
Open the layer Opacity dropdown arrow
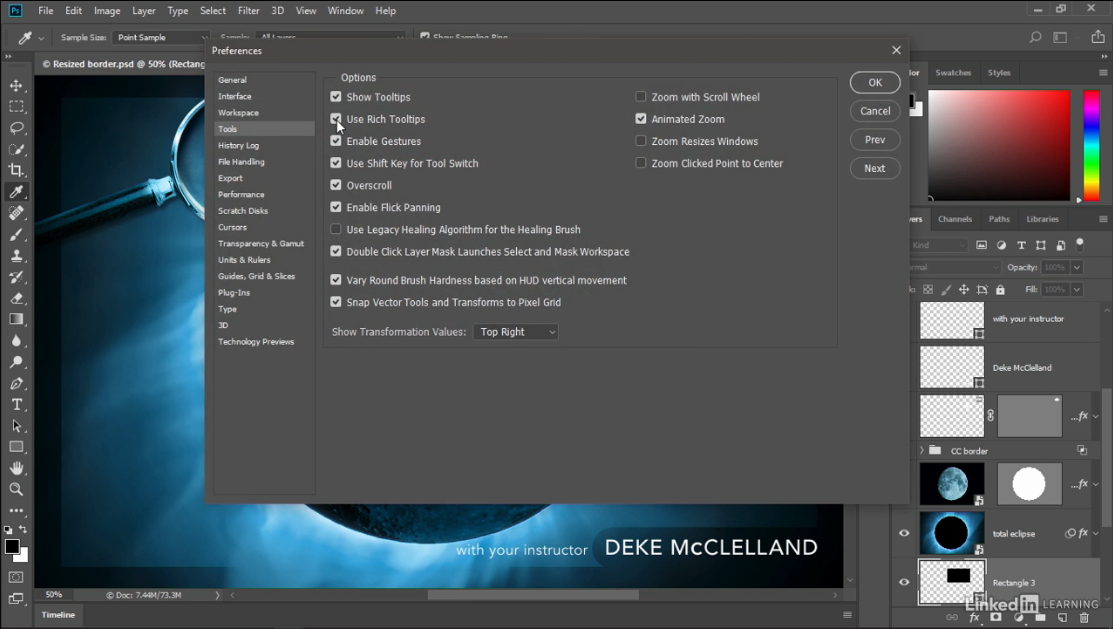click(1077, 268)
